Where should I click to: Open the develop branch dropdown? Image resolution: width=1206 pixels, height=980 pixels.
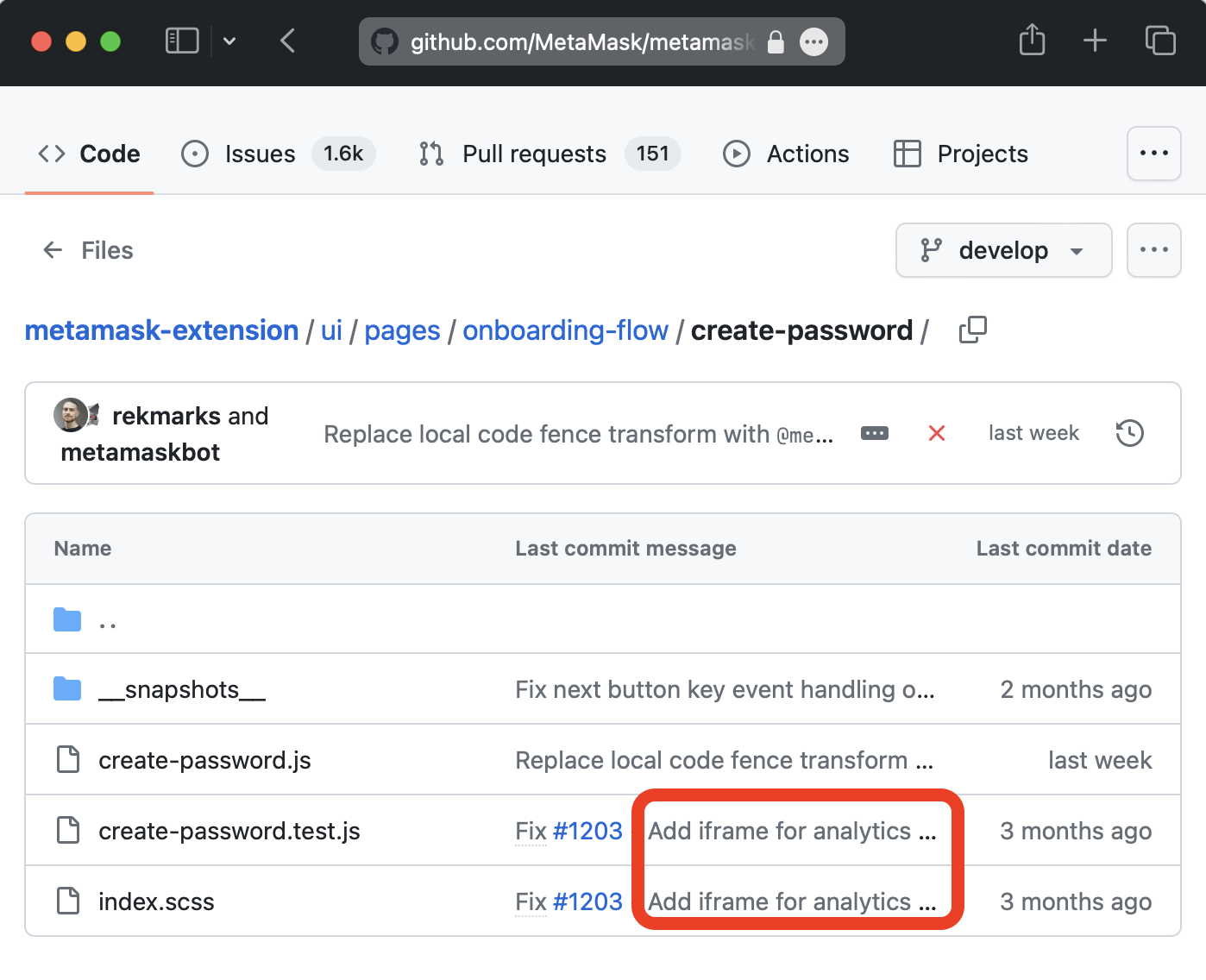tap(1003, 250)
